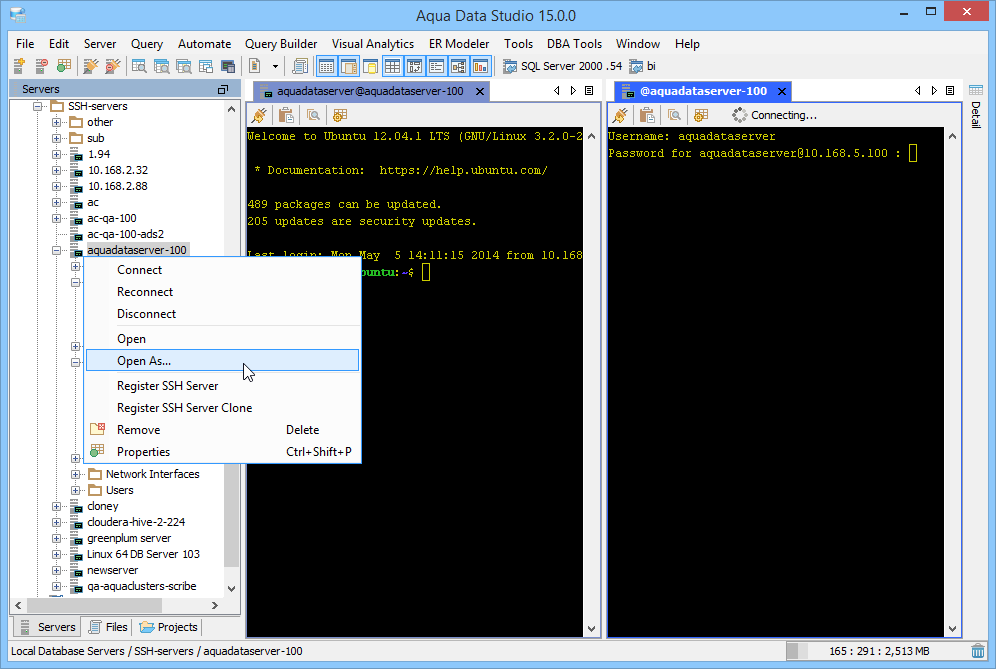Open dropdown arrow beside new document icon
This screenshot has width=996, height=669.
tap(275, 66)
